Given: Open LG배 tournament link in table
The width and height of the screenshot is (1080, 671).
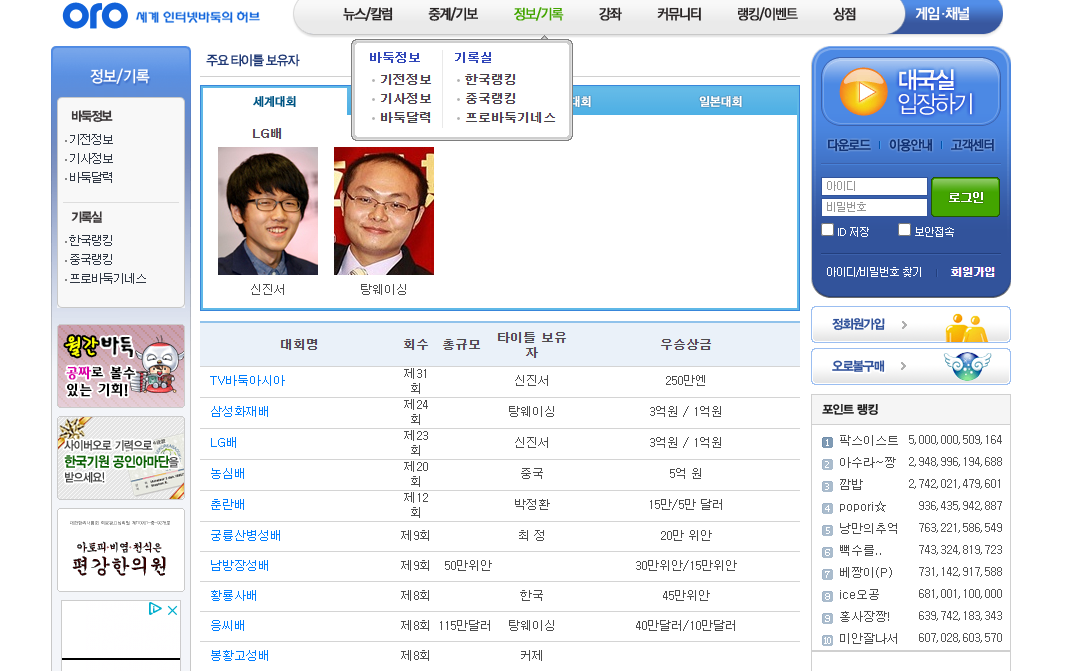Looking at the screenshot, I should 223,442.
